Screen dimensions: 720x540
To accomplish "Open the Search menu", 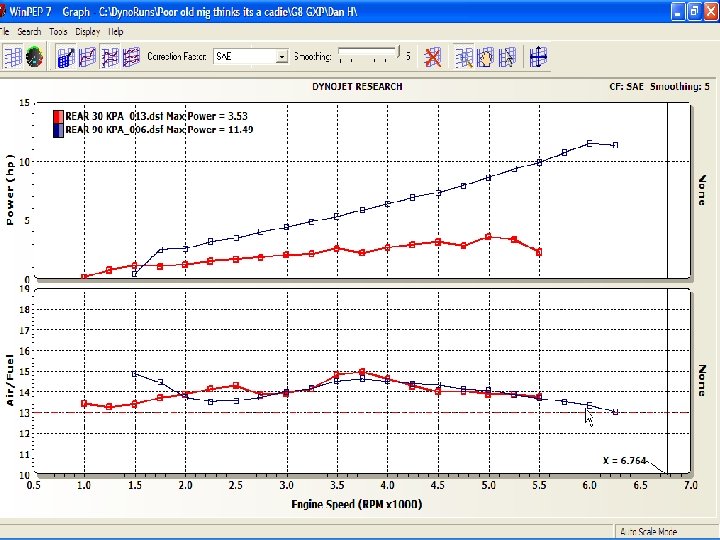I will tap(29, 32).
